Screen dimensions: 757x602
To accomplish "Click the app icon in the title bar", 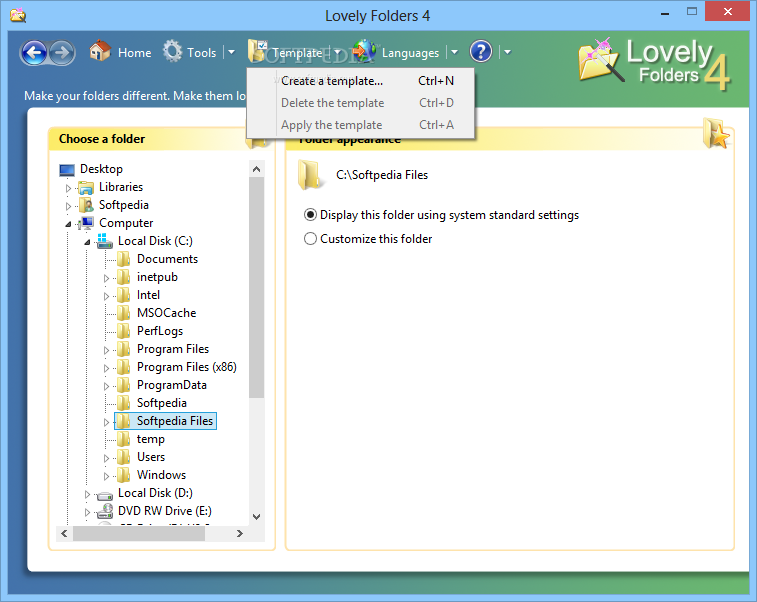I will (x=18, y=15).
